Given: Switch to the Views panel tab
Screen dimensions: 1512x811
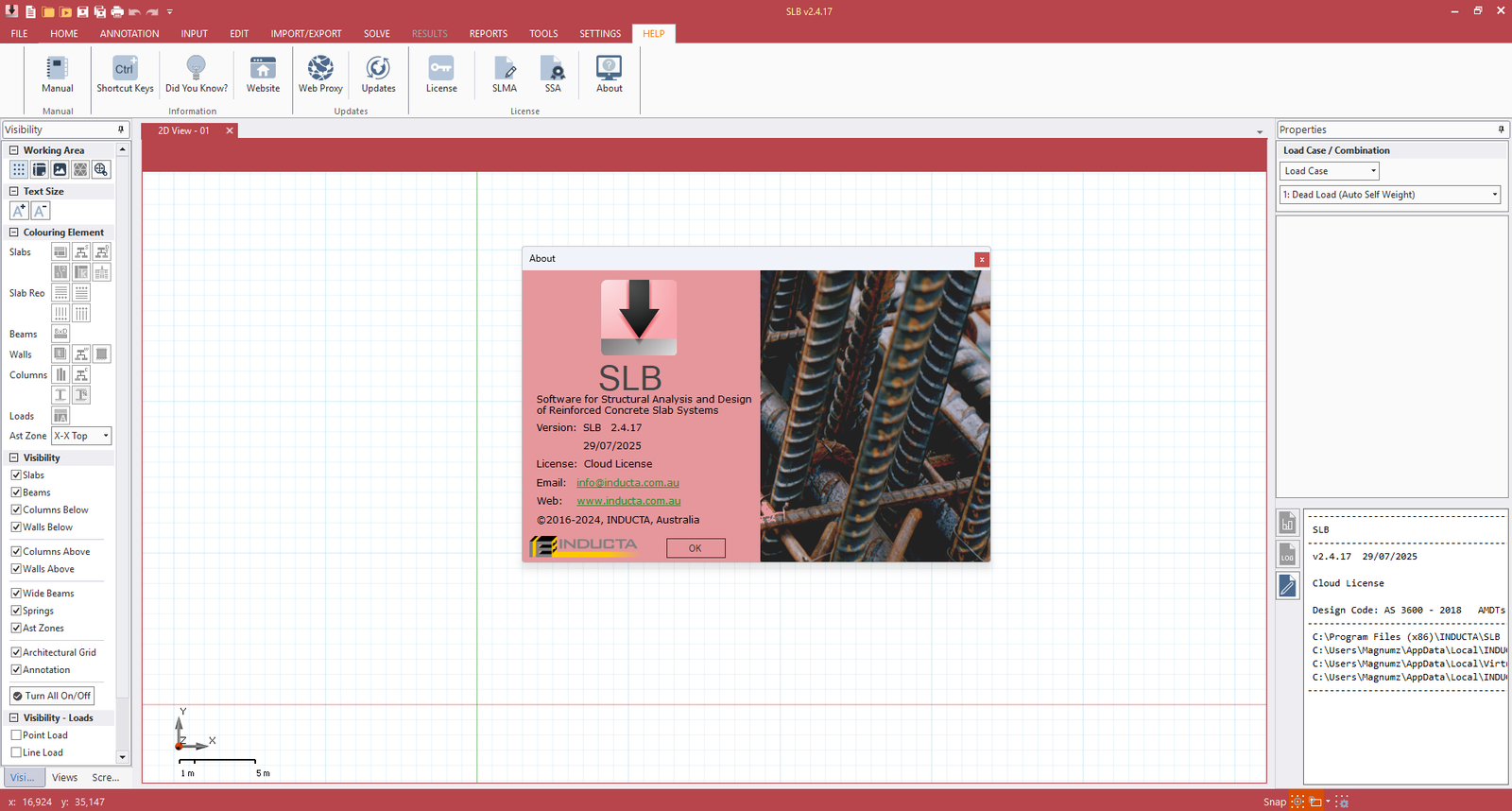Looking at the screenshot, I should (x=65, y=777).
